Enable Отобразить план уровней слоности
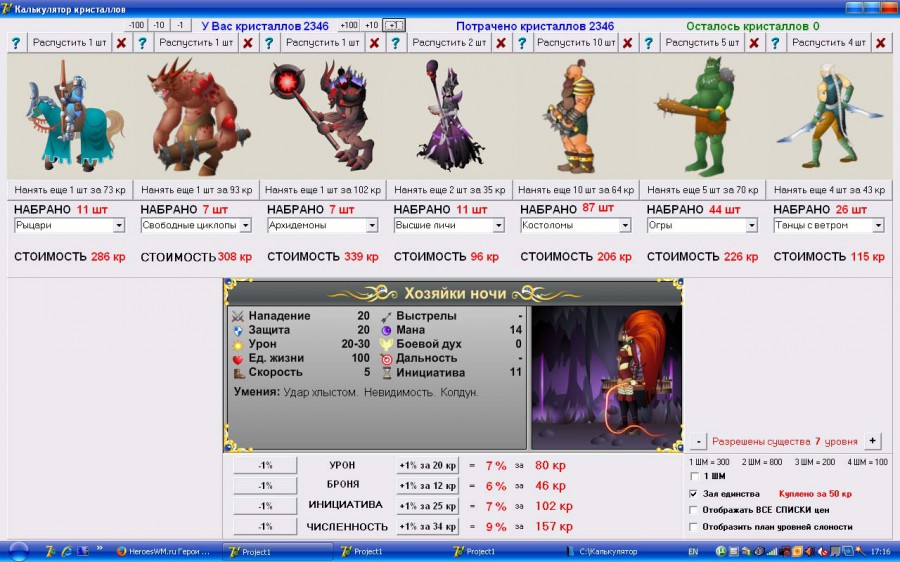This screenshot has height=562, width=900. click(695, 526)
